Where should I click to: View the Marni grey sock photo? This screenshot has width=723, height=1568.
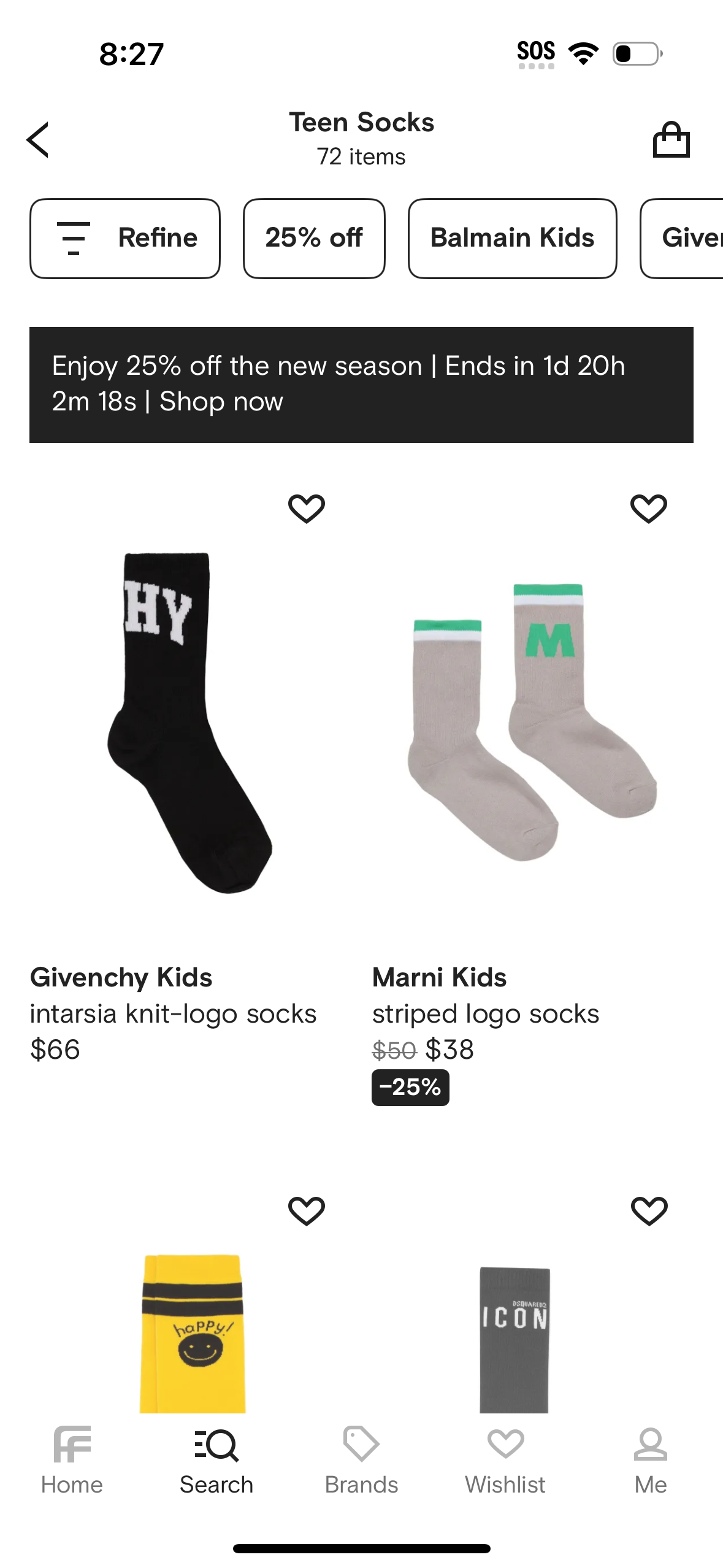[532, 724]
